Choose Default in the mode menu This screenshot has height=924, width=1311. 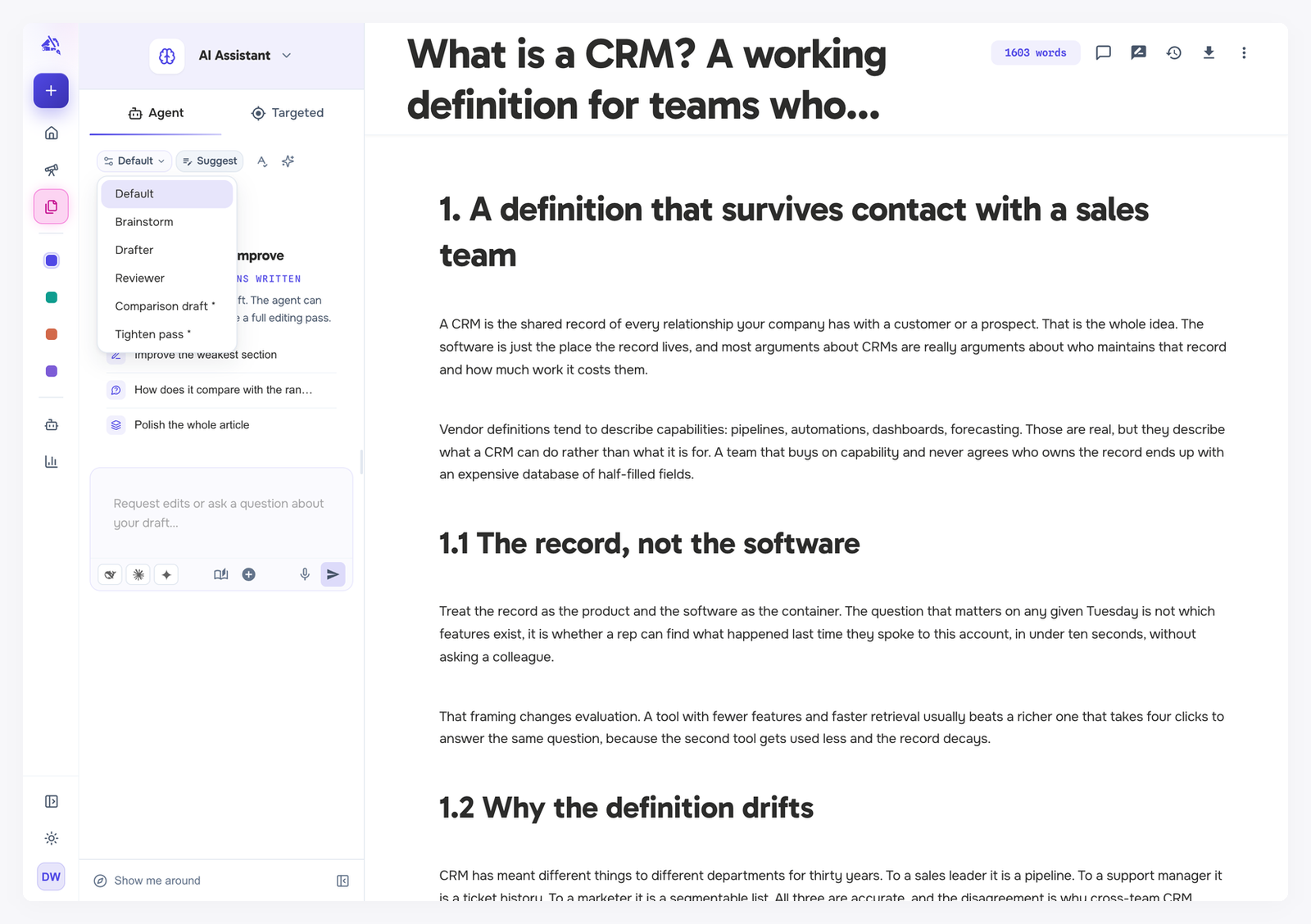click(167, 194)
